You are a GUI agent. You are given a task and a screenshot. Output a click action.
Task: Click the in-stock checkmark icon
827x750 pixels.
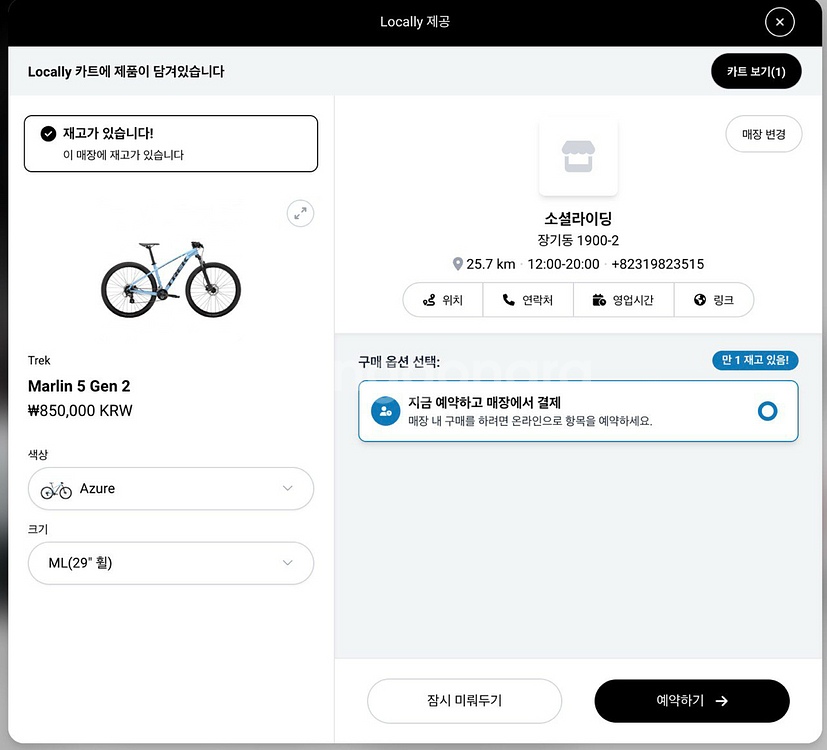click(48, 134)
